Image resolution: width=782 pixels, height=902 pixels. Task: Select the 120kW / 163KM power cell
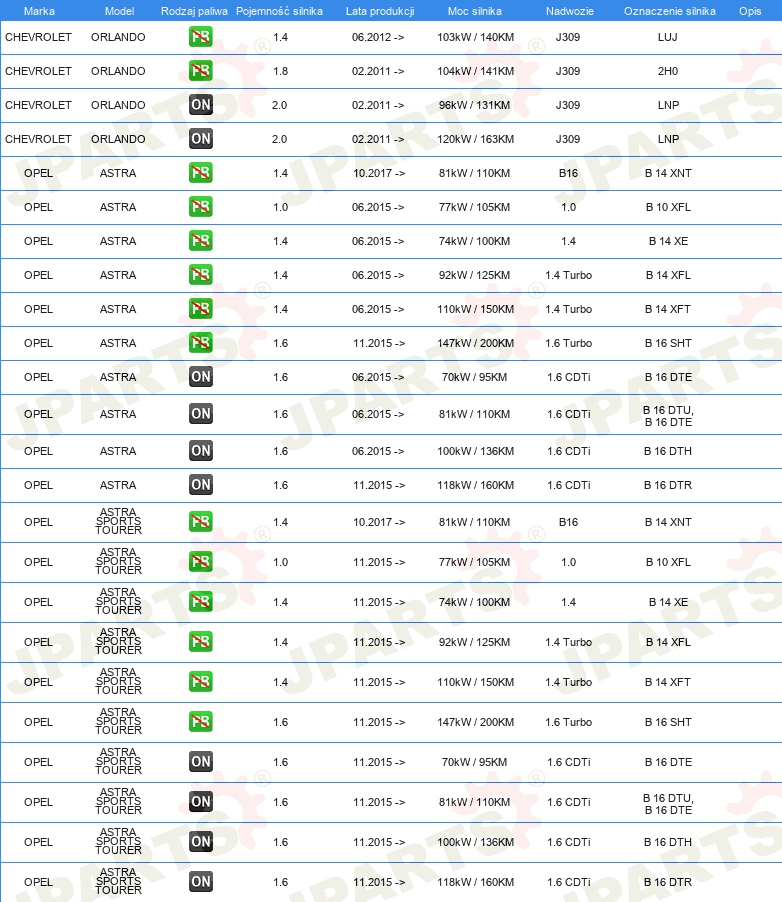point(475,139)
